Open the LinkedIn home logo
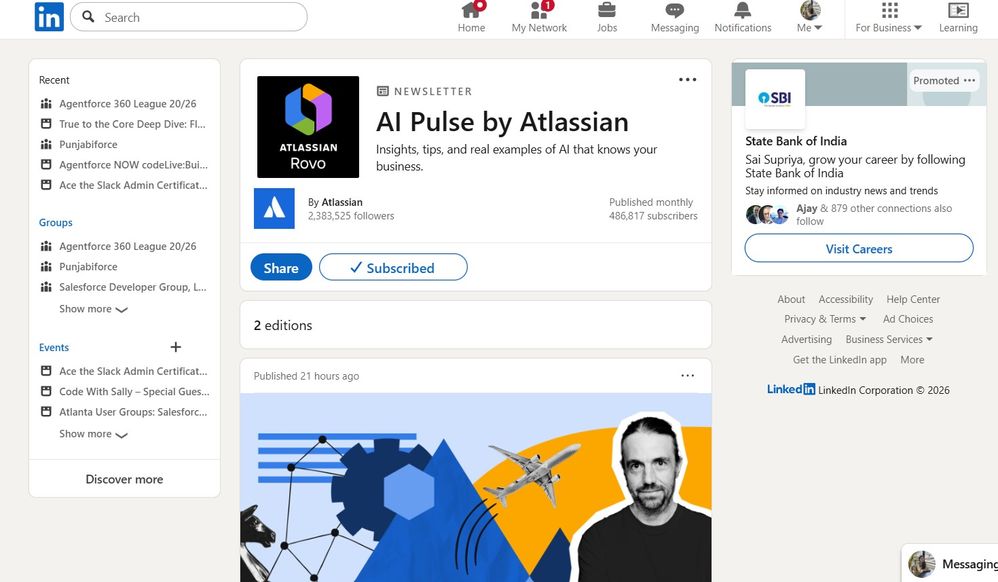Screen dimensions: 998x582 point(49,17)
